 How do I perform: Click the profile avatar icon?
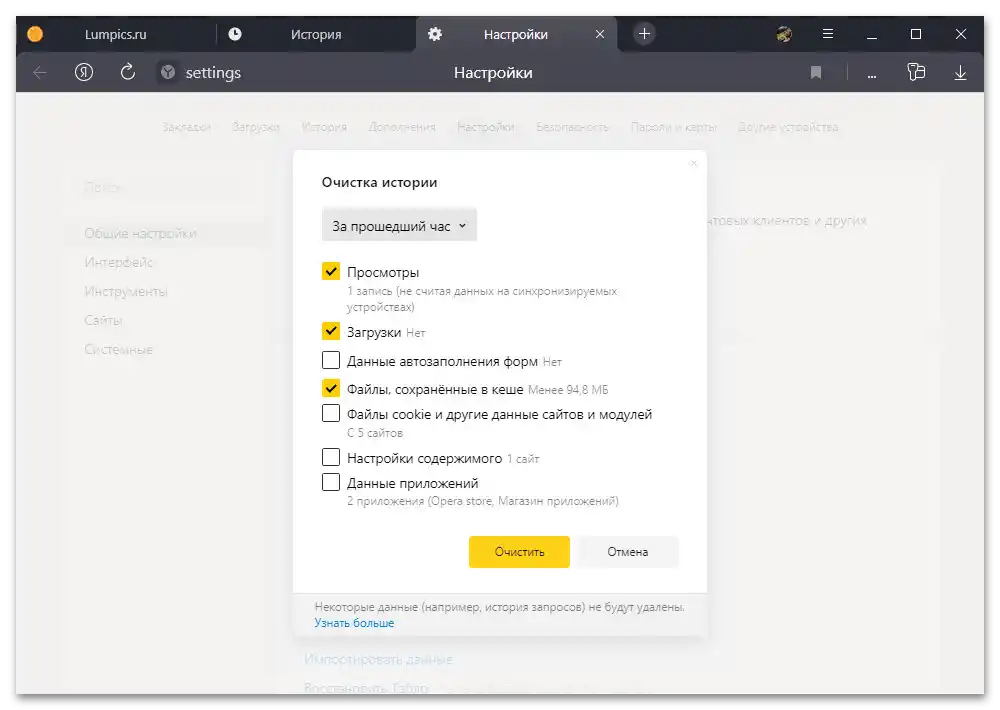(784, 34)
